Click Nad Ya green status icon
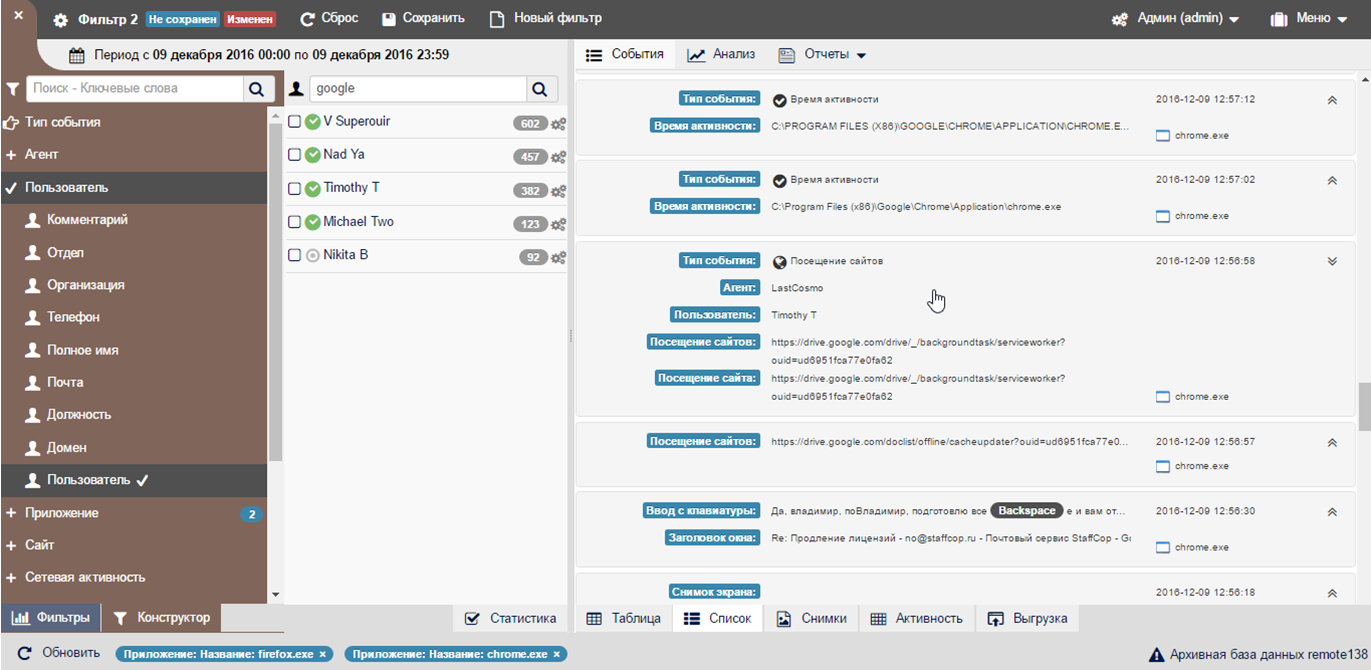This screenshot has width=1371, height=670. coord(312,155)
